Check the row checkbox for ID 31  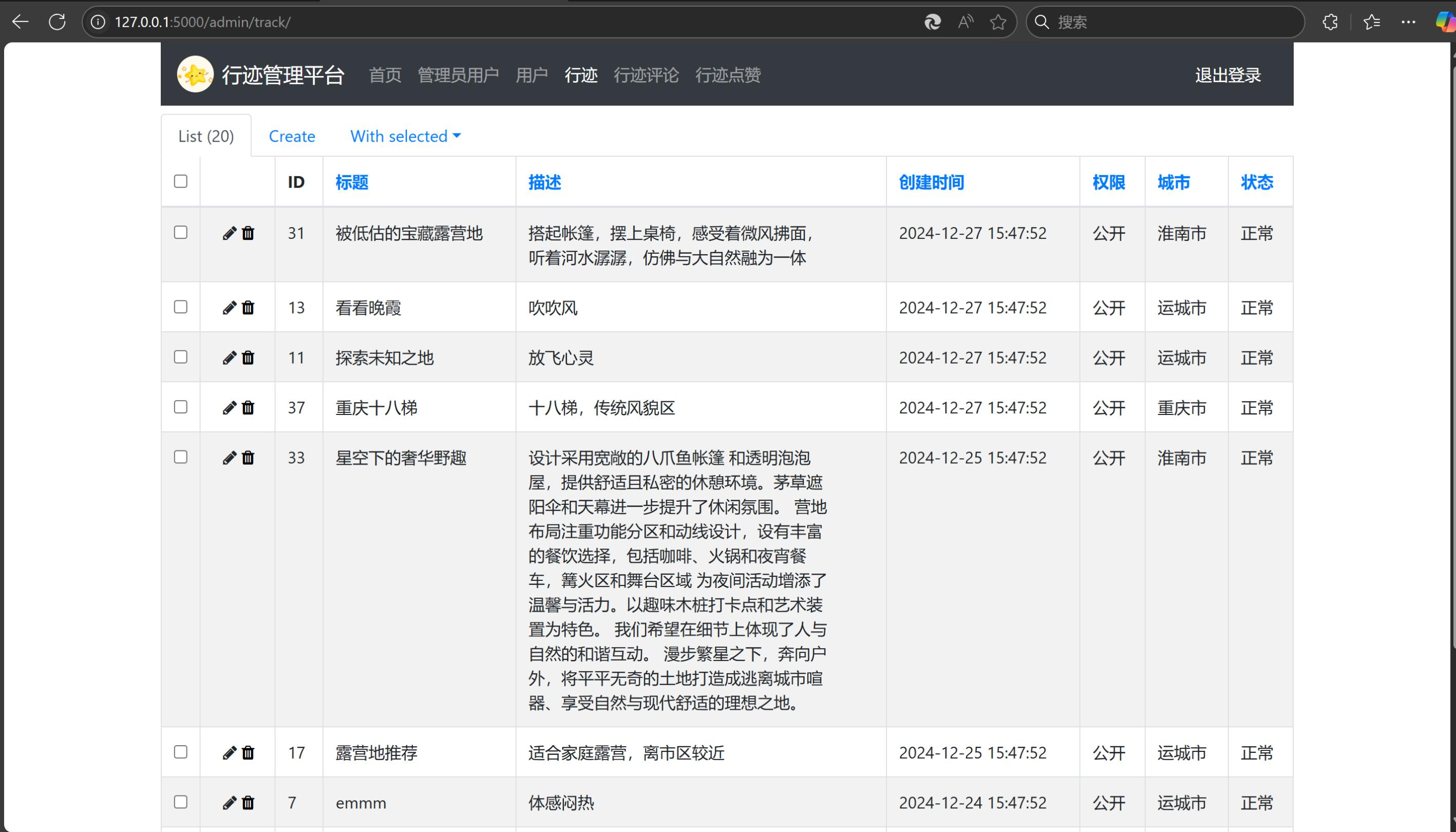tap(180, 233)
